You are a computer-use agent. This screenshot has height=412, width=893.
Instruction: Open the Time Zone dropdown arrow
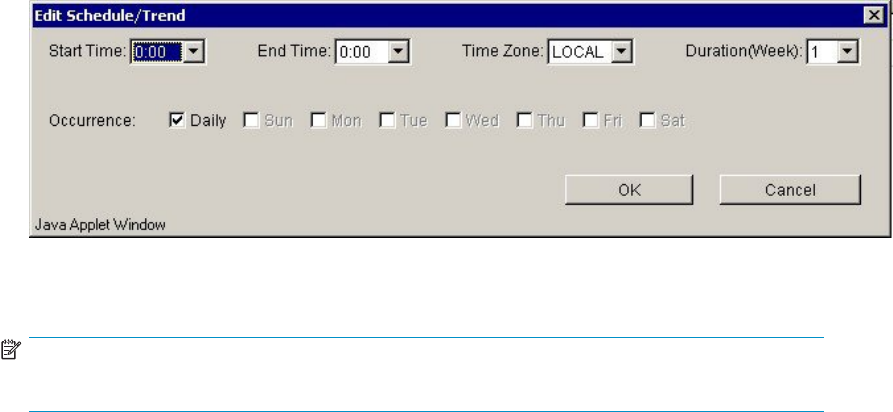(622, 52)
